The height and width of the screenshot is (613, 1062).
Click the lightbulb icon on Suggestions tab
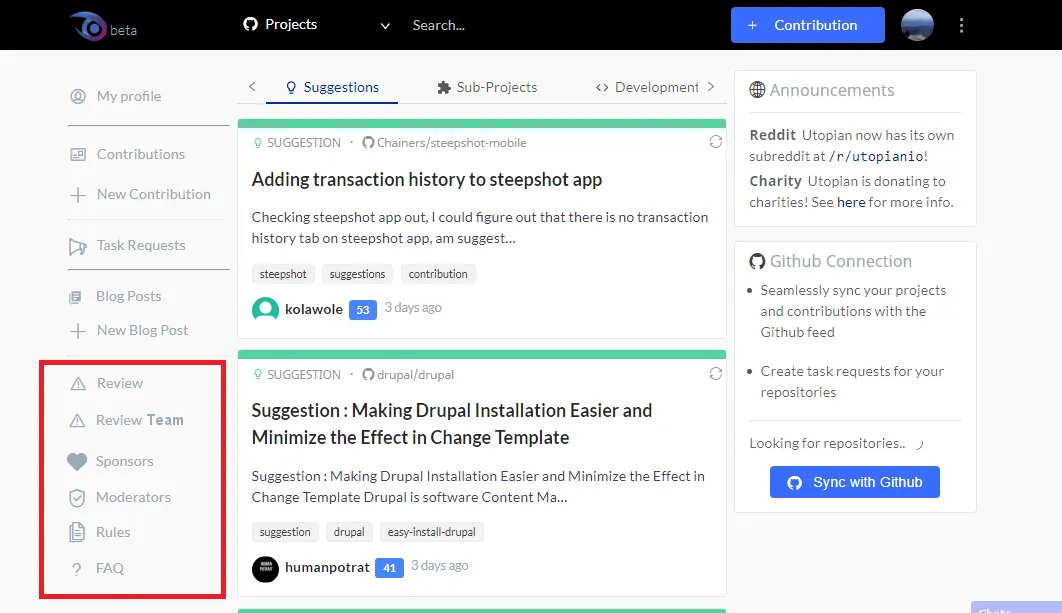coord(291,87)
